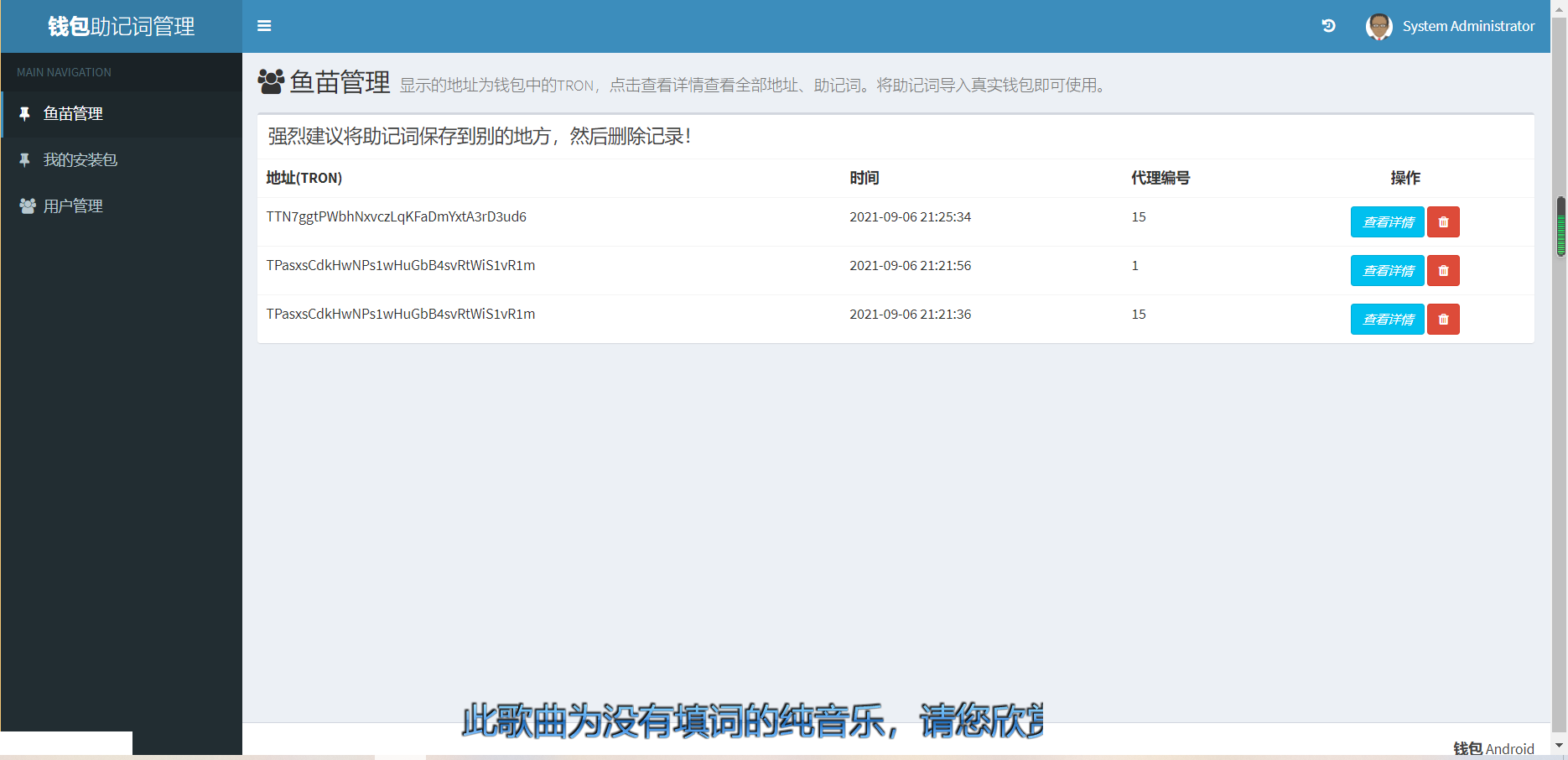Image resolution: width=1568 pixels, height=760 pixels.
Task: Click the pin icon beside 鱼苗管理
Action: coord(25,114)
